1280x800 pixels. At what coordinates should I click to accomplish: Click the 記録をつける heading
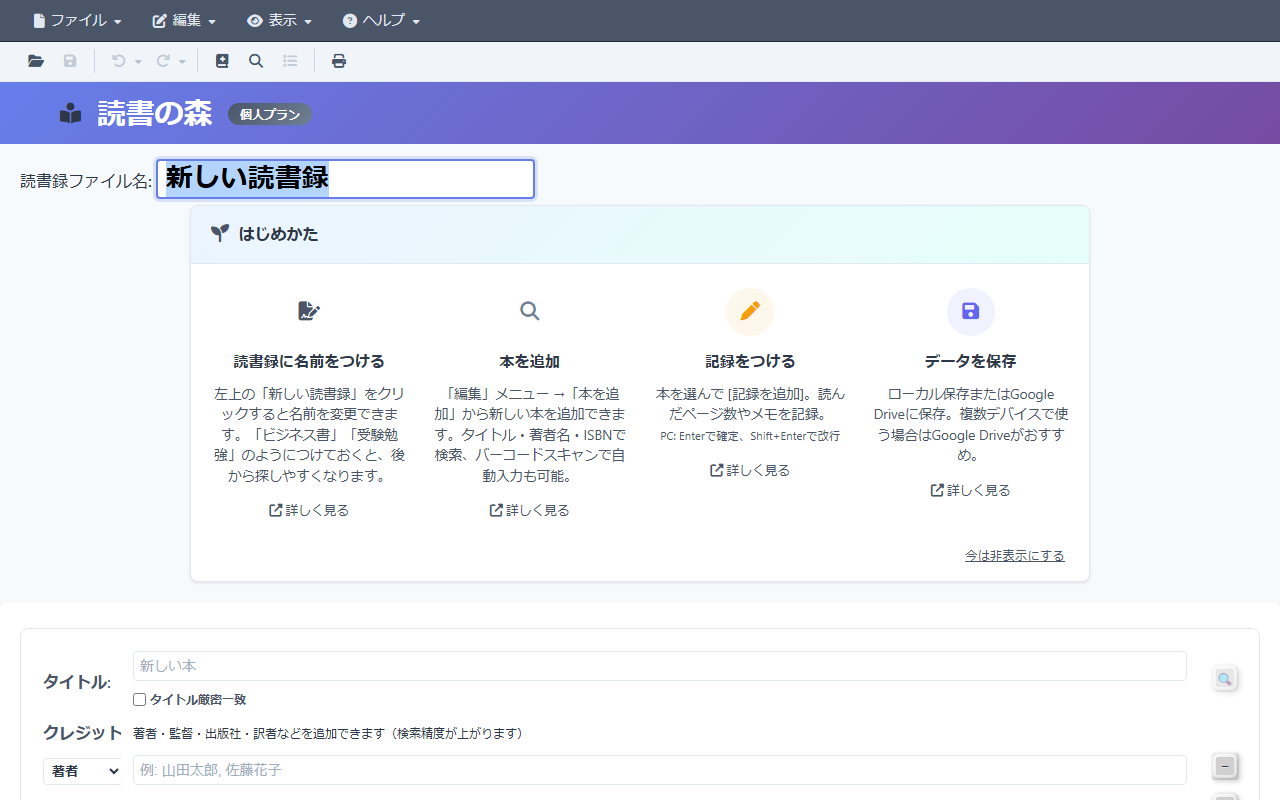point(750,361)
